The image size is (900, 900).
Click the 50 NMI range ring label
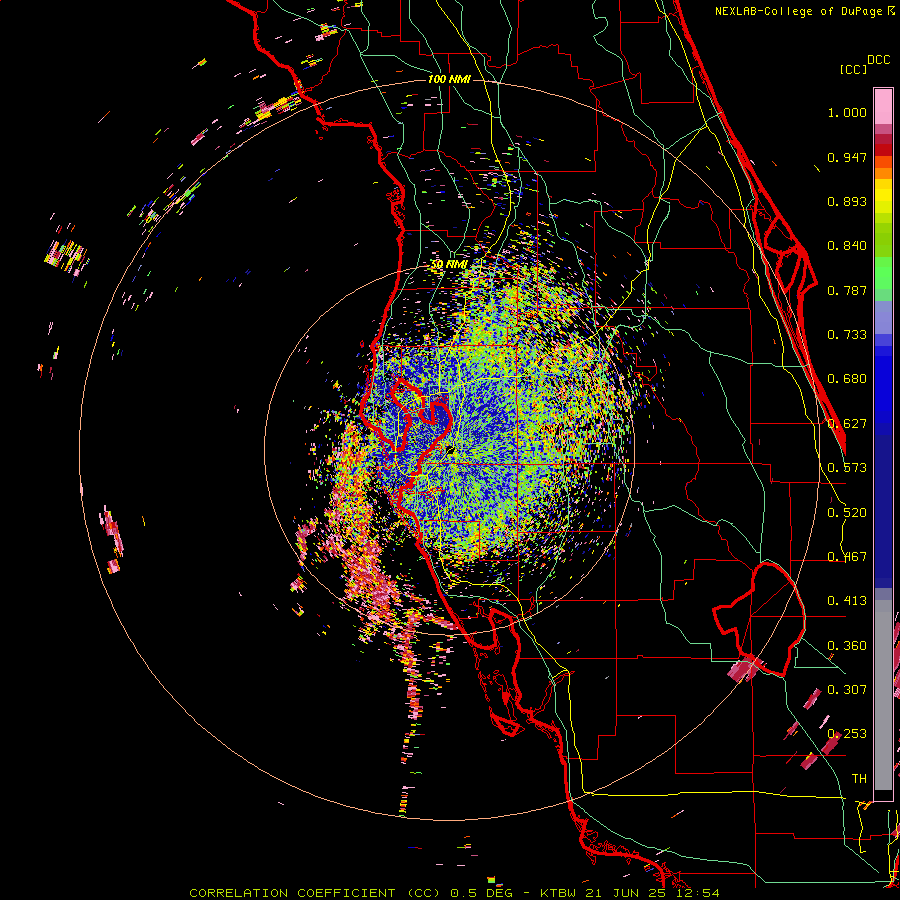pos(449,265)
